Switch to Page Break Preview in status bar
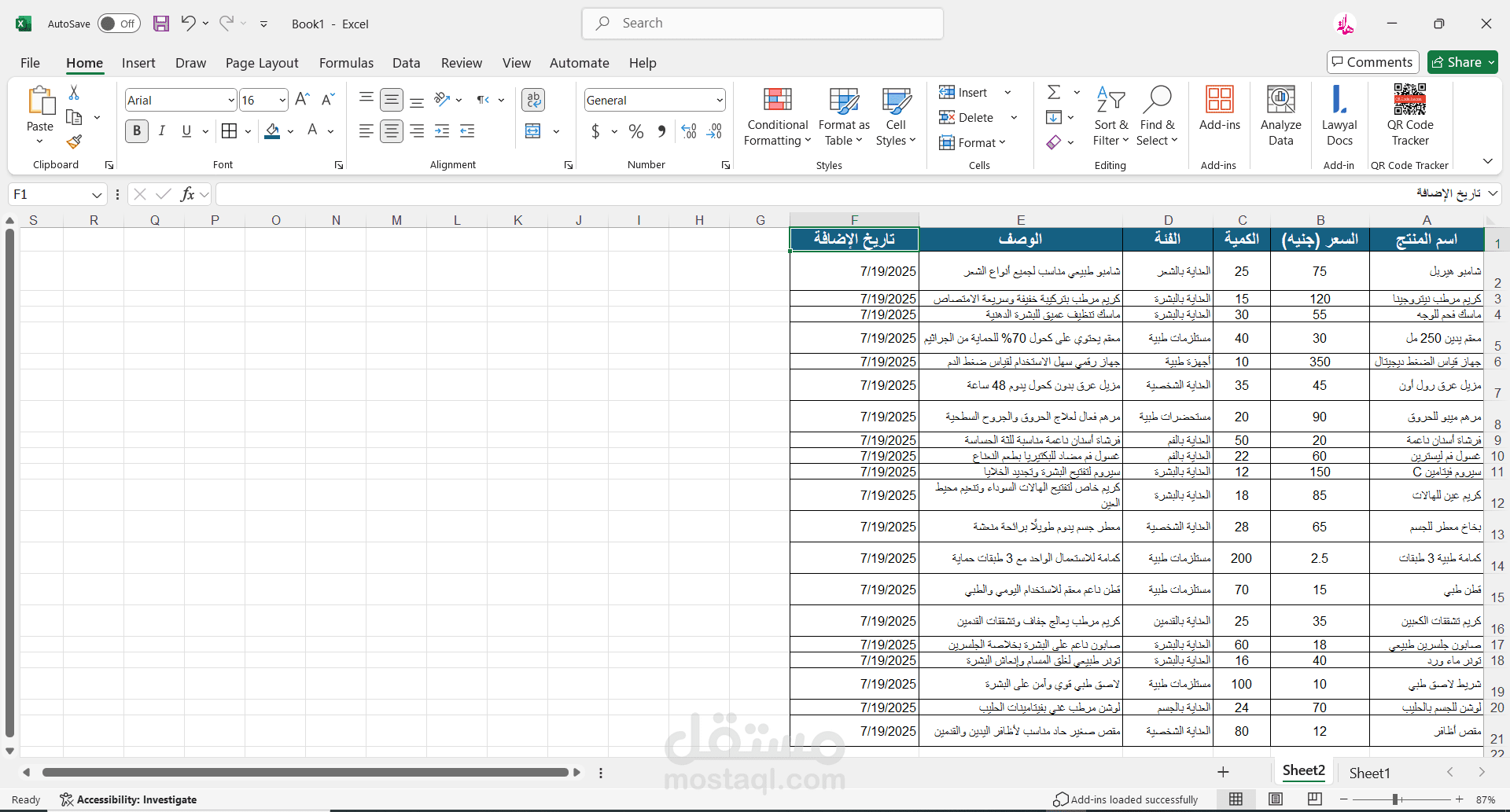This screenshot has height=812, width=1510. click(1315, 799)
